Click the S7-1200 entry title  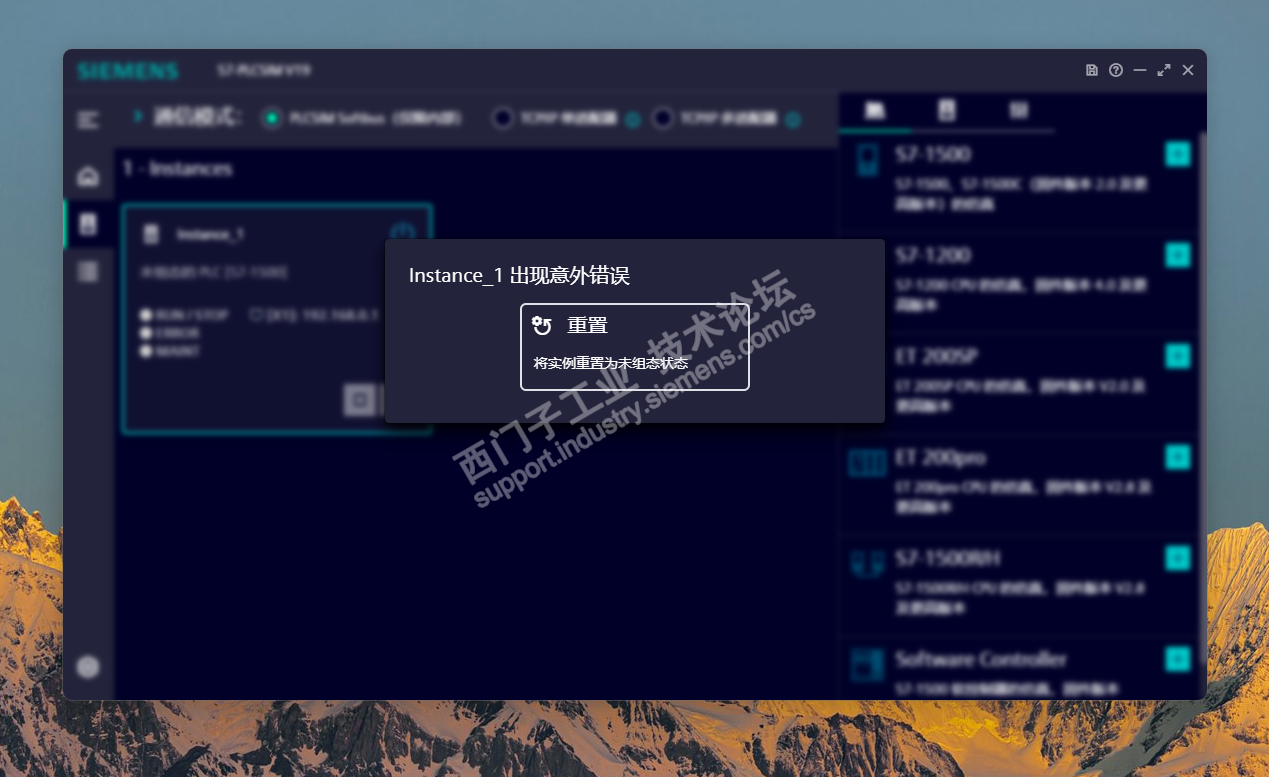pos(933,255)
